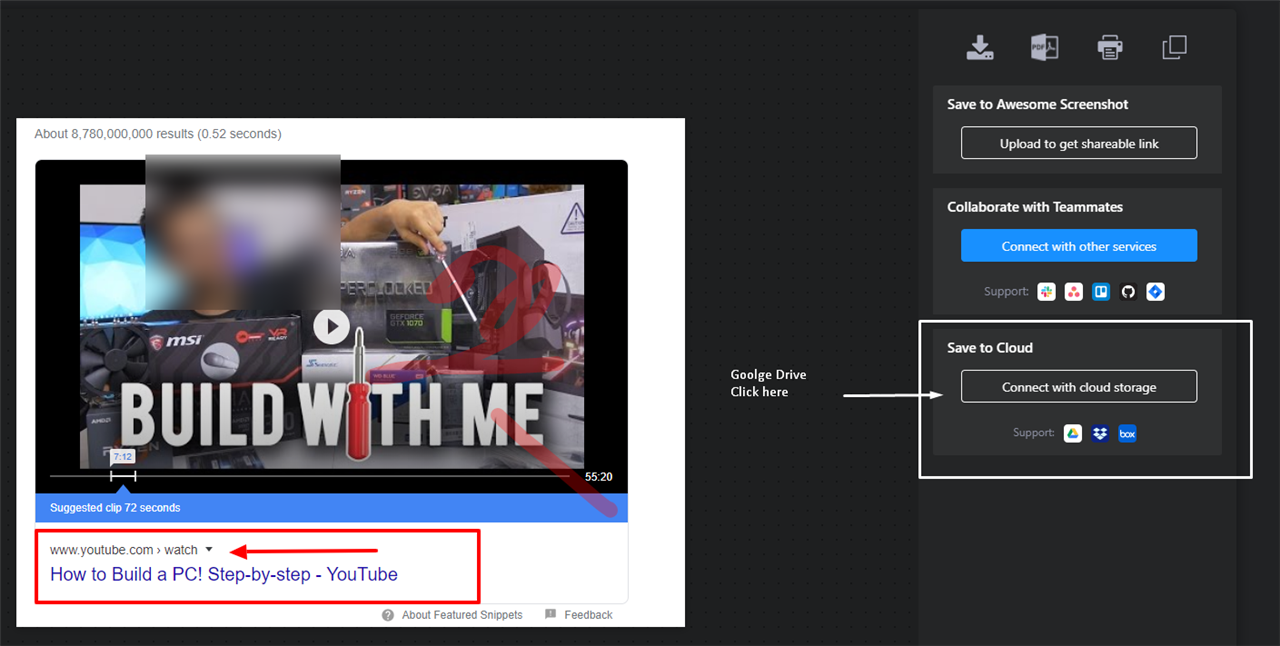The width and height of the screenshot is (1280, 646).
Task: Click the copy screenshot icon
Action: click(1174, 47)
